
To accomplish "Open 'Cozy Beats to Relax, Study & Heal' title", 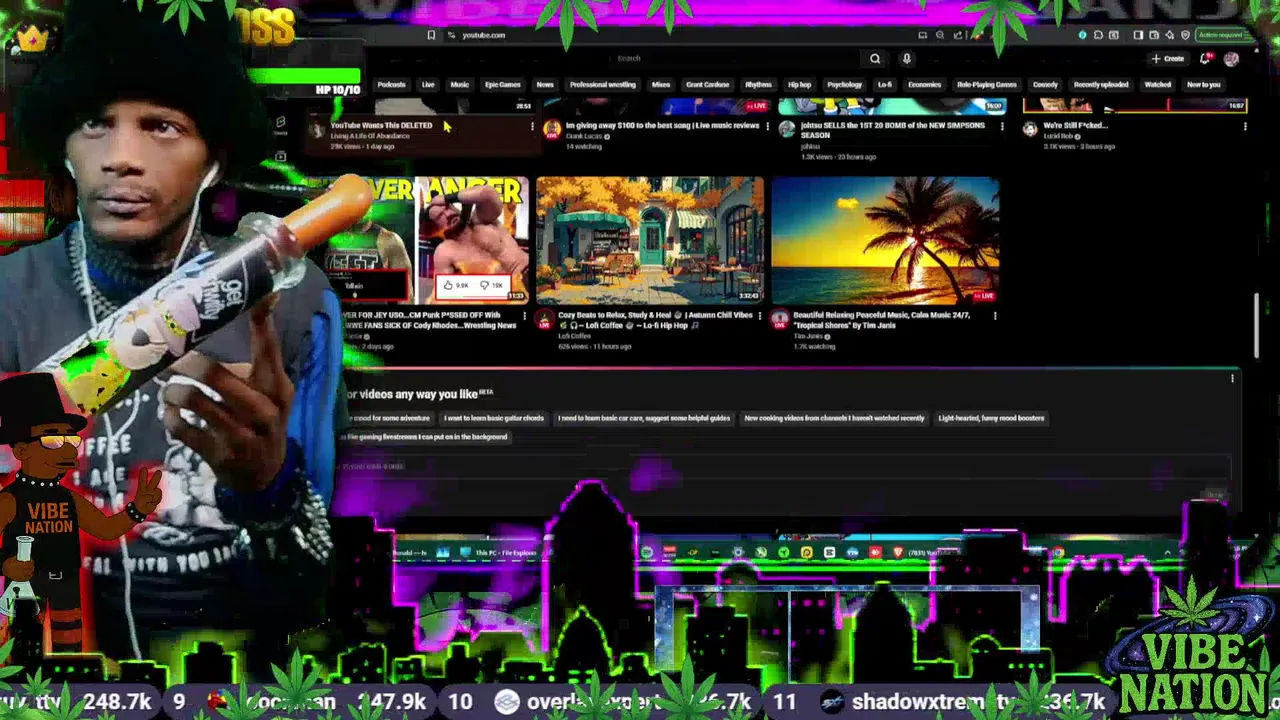I will point(655,320).
